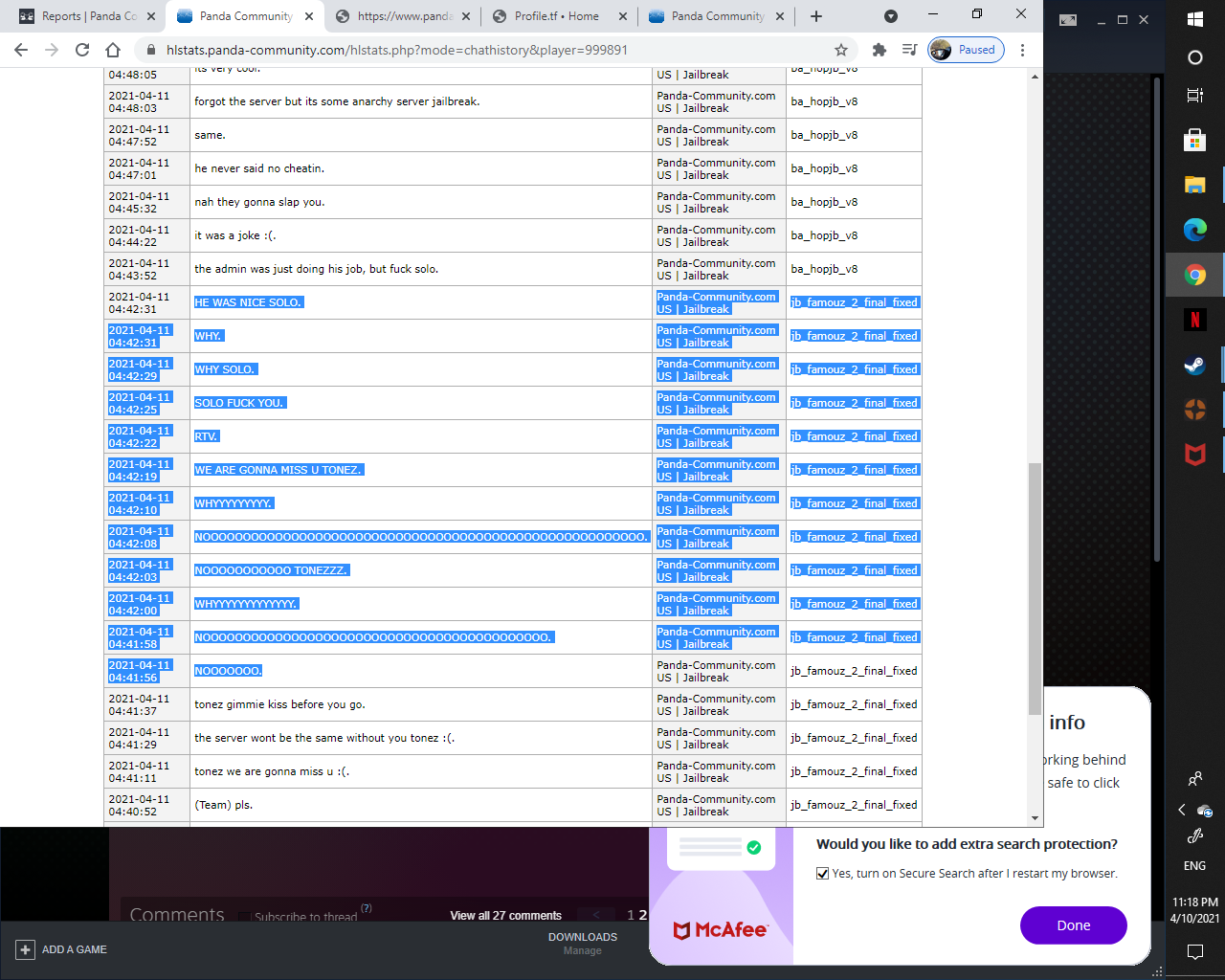Click the page vertical scrollbar thumb
This screenshot has width=1225, height=980.
point(1034,589)
